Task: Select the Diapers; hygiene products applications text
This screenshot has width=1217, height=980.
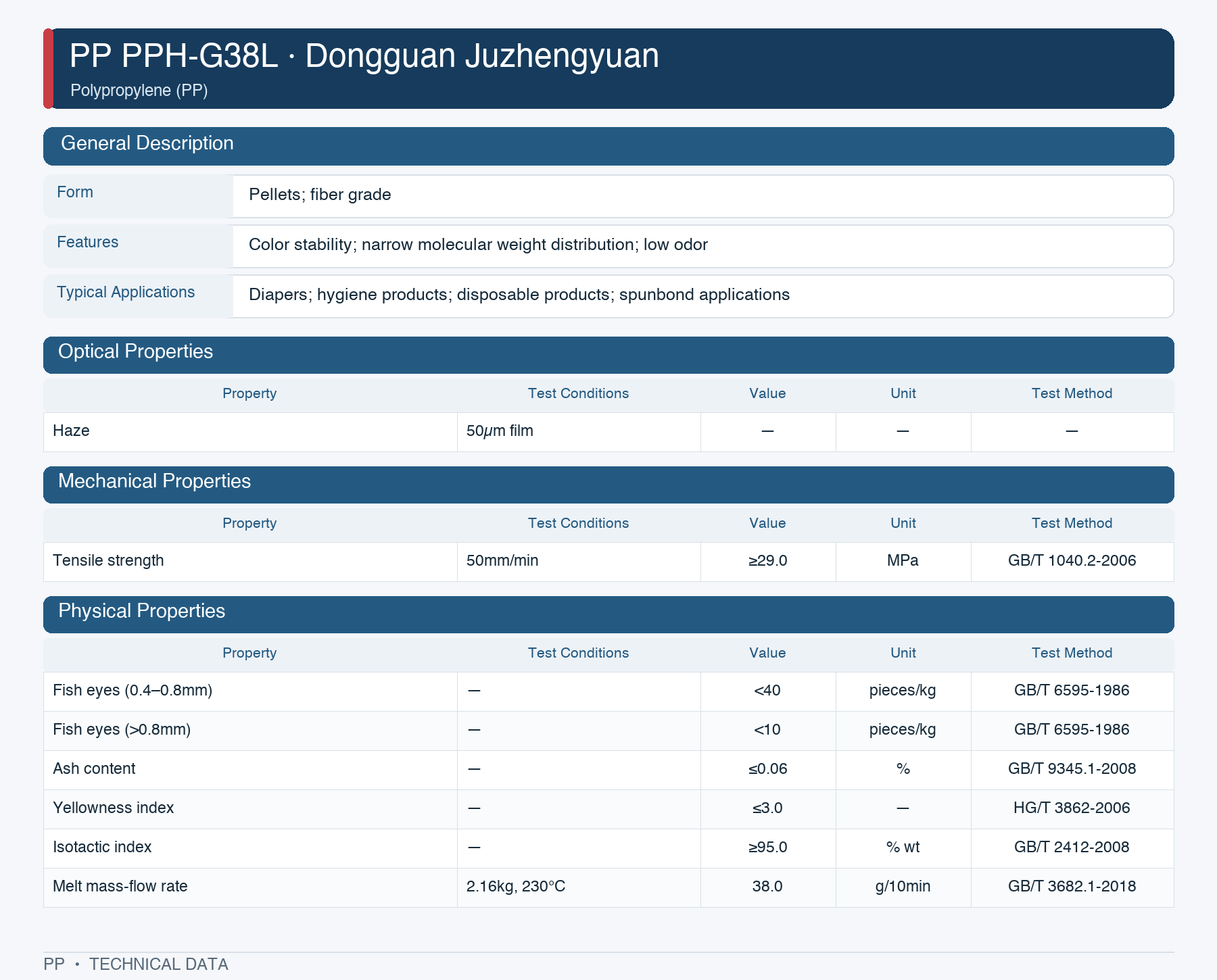Action: [x=519, y=295]
